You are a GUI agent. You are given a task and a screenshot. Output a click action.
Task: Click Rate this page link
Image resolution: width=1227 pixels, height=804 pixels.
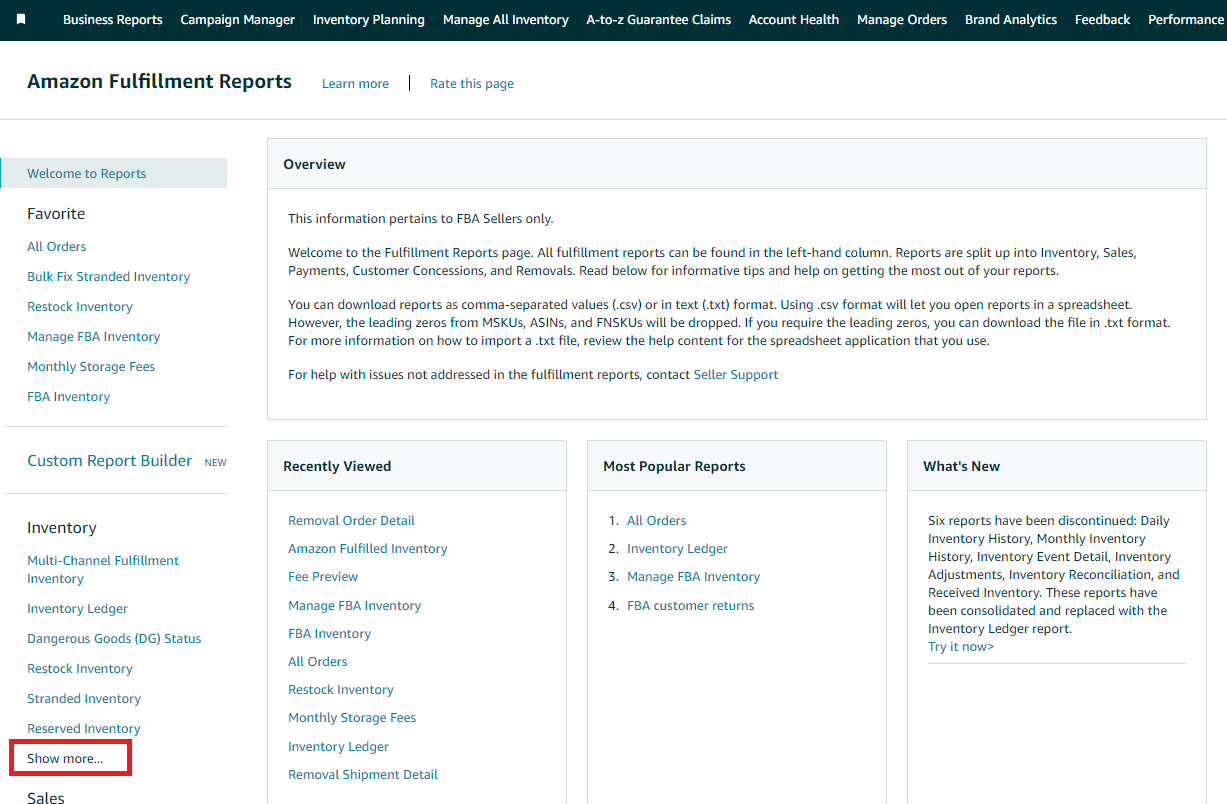(x=472, y=84)
